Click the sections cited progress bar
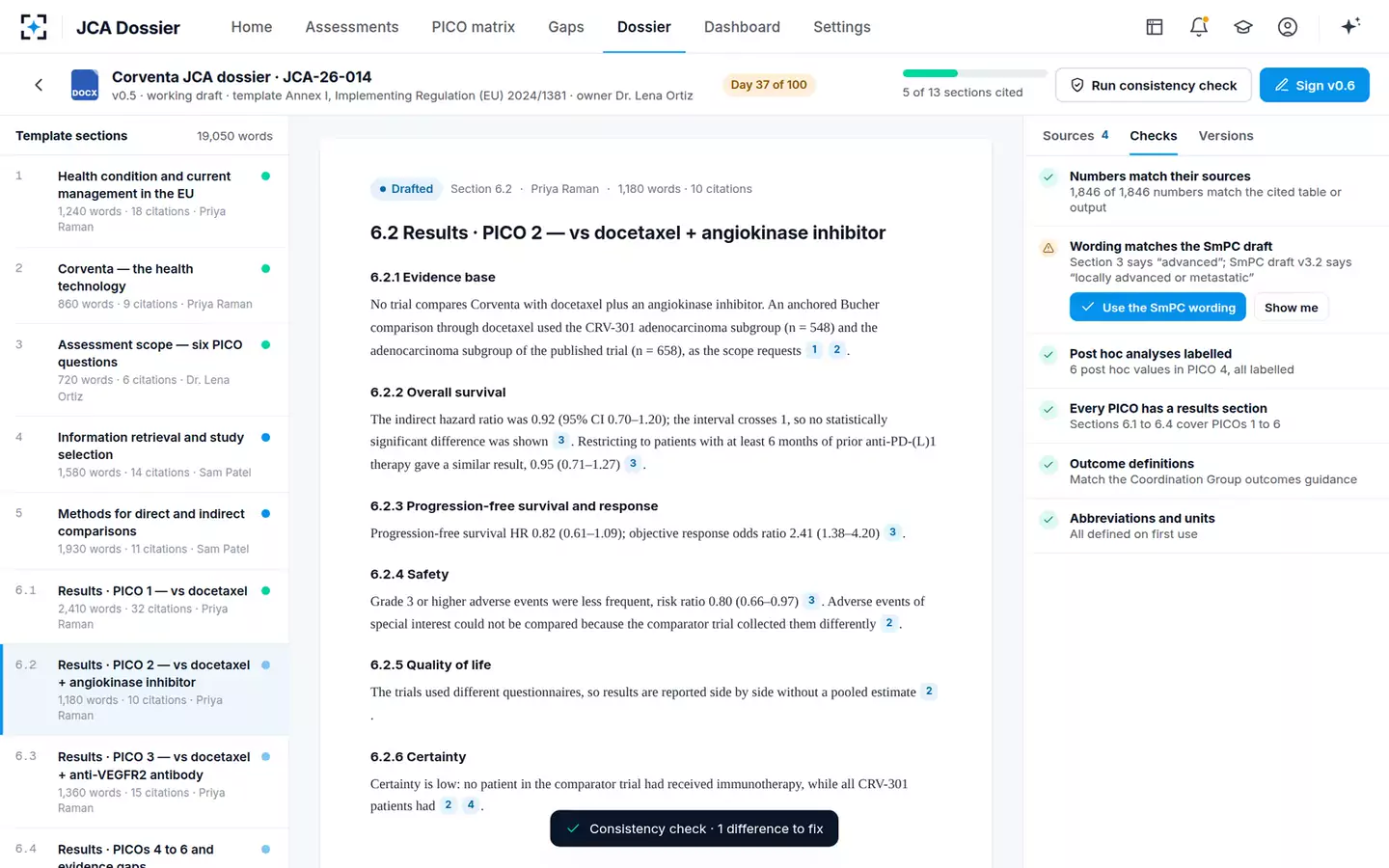 (x=974, y=73)
